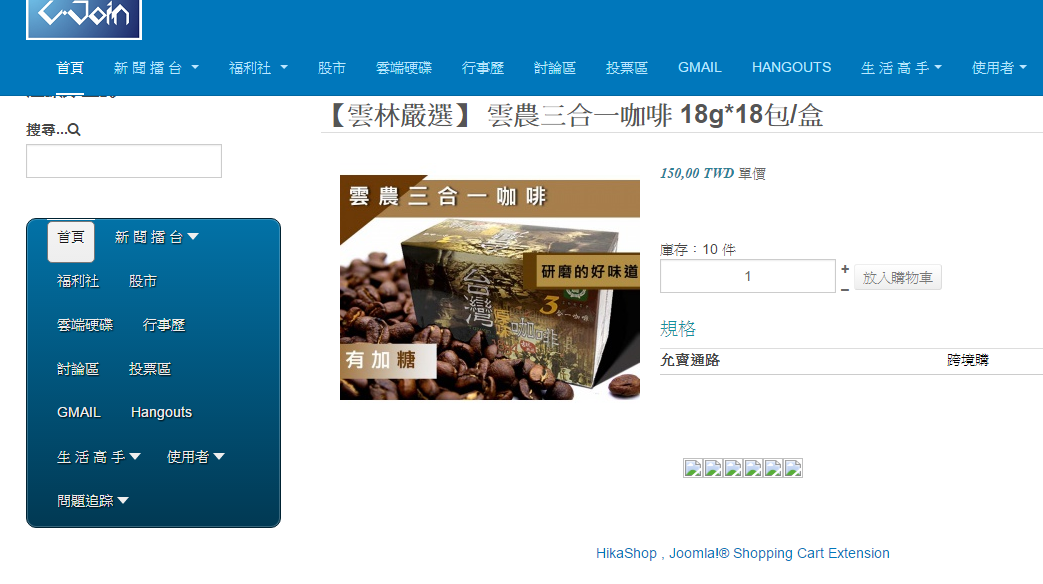This screenshot has height=584, width=1043.
Task: Expand 生活高手 dropdown in the top navigation
Action: click(901, 68)
